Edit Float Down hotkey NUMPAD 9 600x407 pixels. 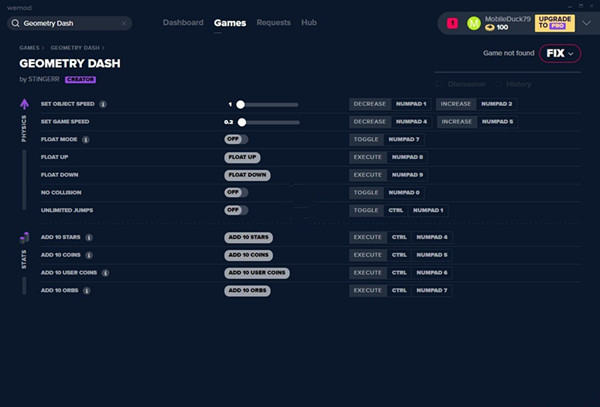click(407, 175)
